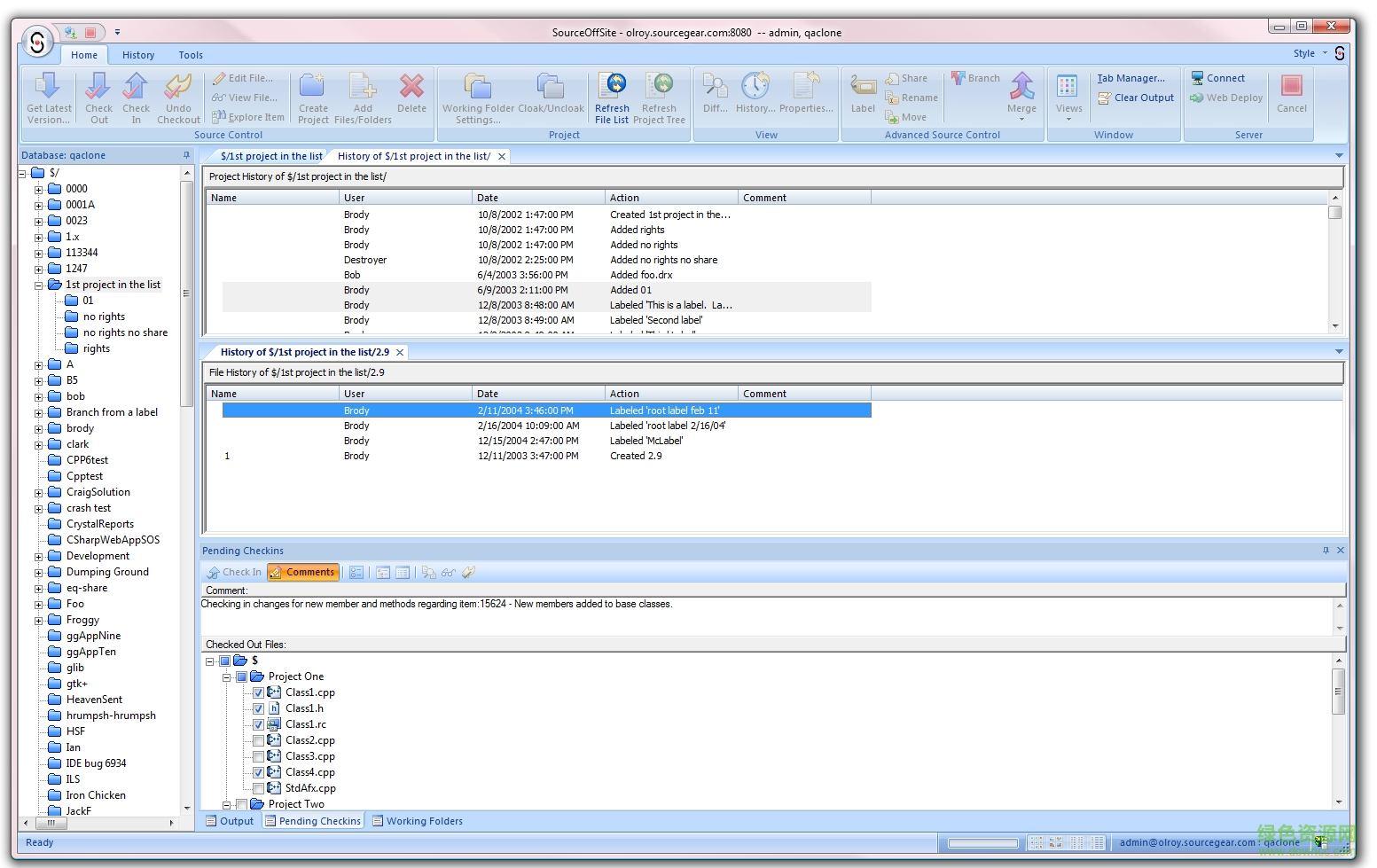This screenshot has height=868, width=1377.
Task: Uncheck the Class1.cpp checkbox
Action: 259,692
